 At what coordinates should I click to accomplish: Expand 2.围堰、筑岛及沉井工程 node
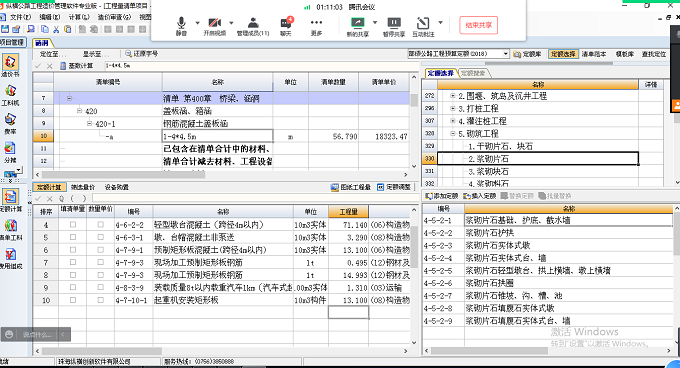453,96
